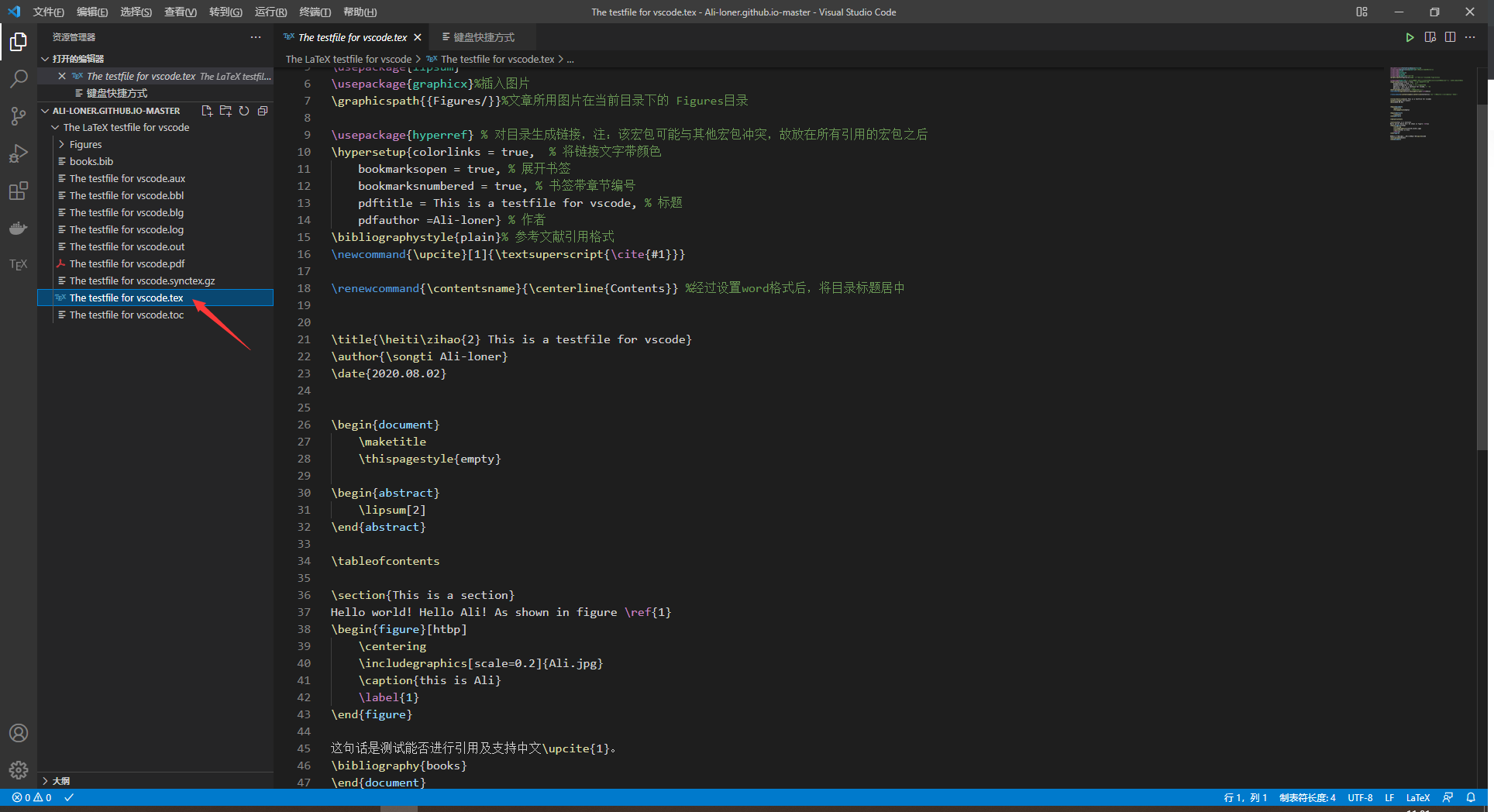
Task: Click breadcrumb The LaTeX testfile for vscode
Action: tap(349, 59)
